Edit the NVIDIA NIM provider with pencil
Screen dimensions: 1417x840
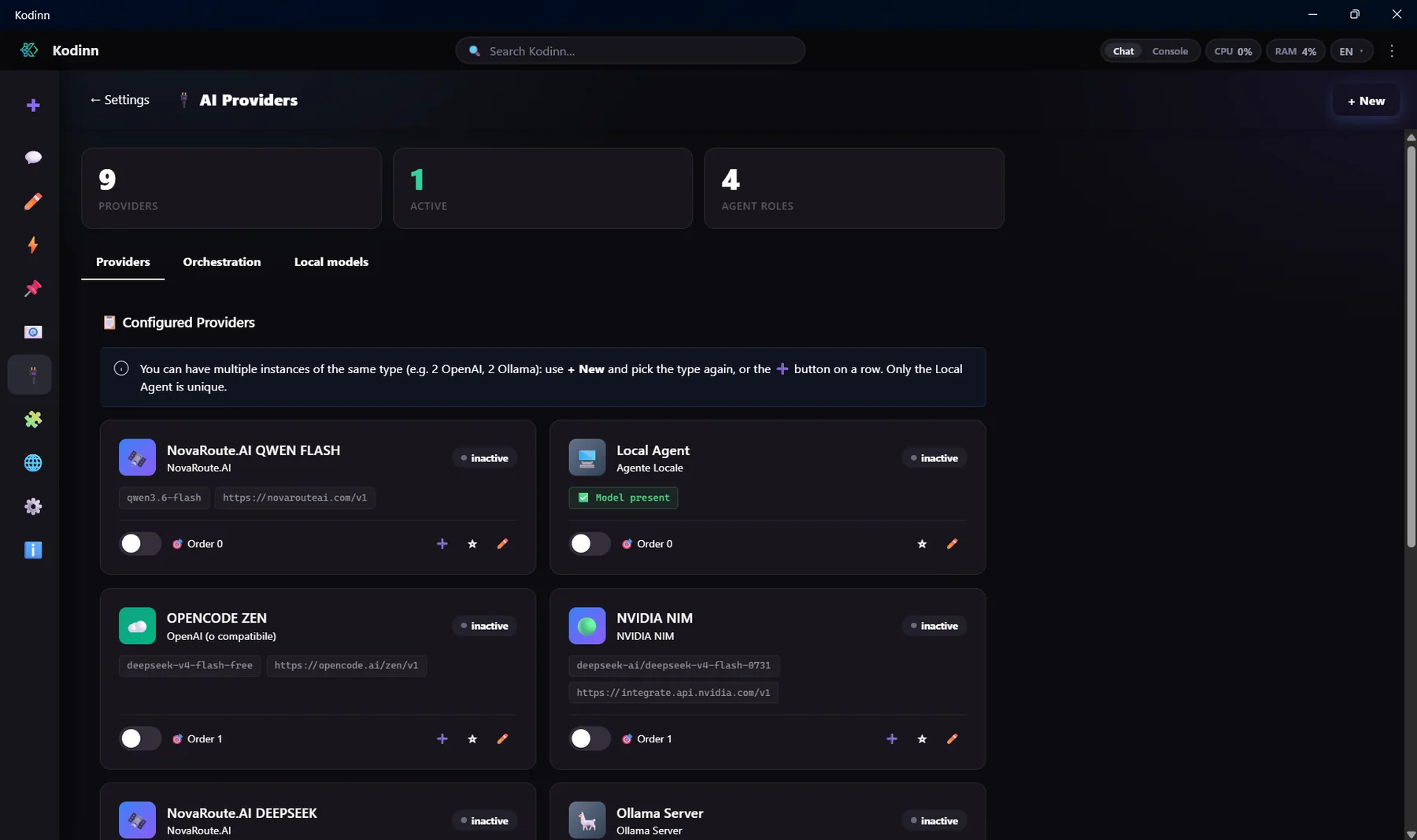point(953,738)
